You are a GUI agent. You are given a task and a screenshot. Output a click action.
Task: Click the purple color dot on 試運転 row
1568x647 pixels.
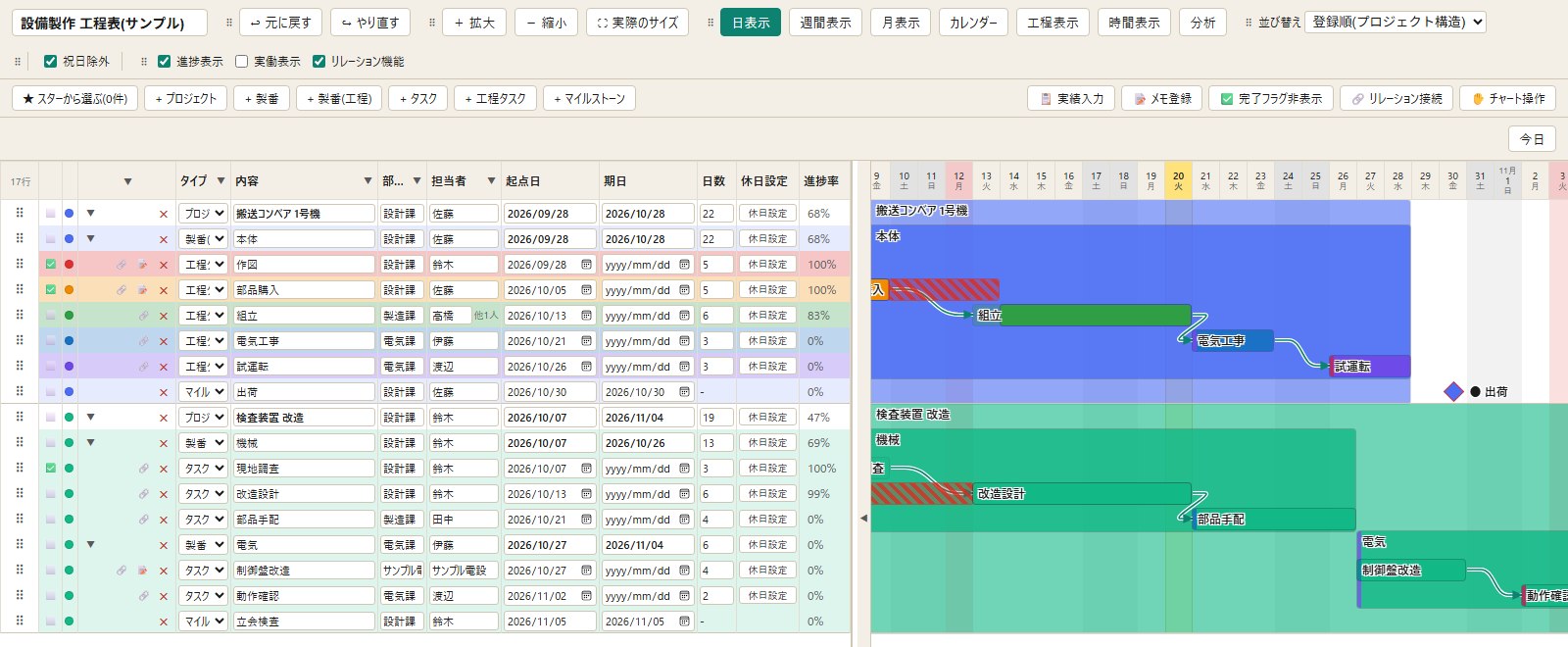click(69, 367)
